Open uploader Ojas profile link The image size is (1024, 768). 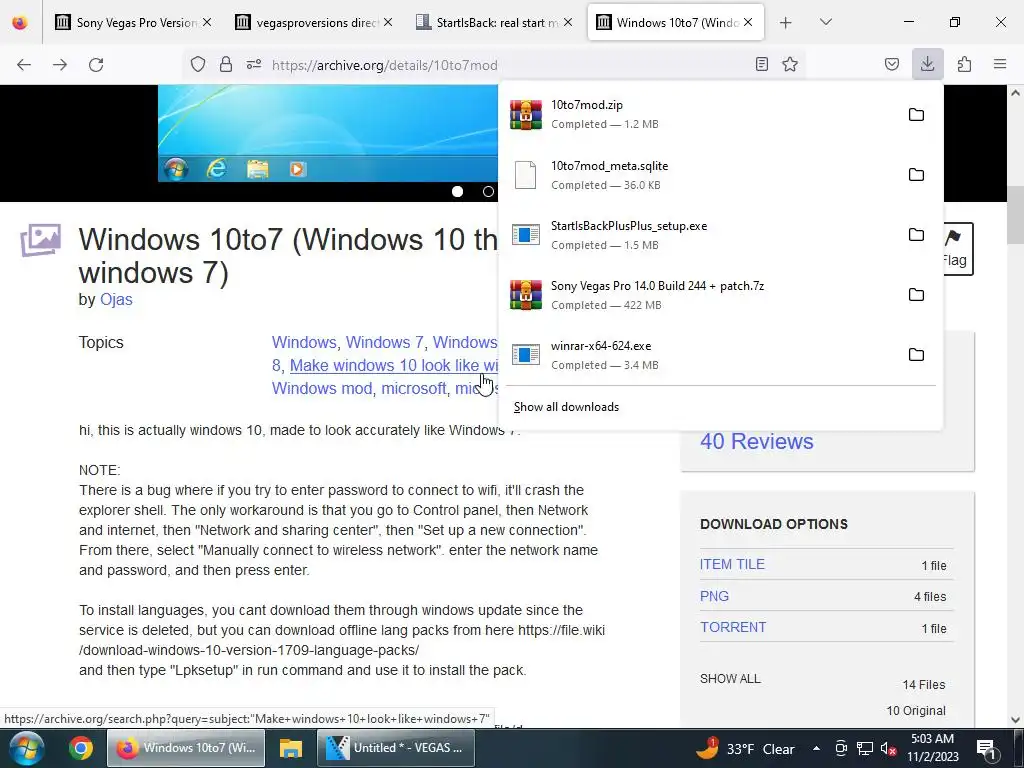116,300
